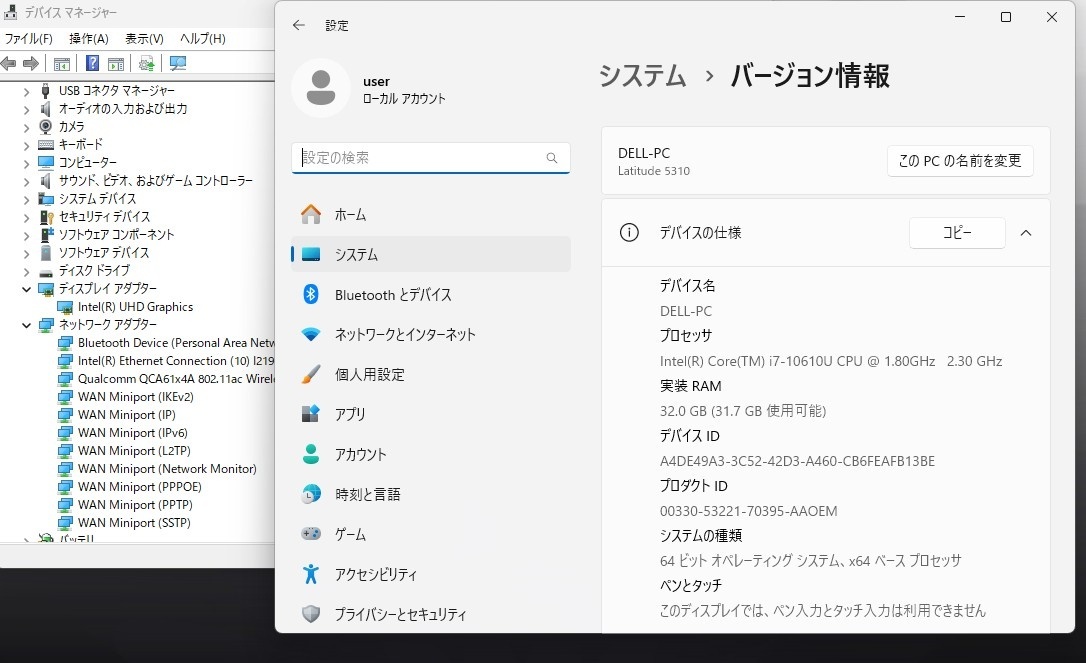Click the blue Help question mark icon
Image resolution: width=1086 pixels, height=663 pixels.
[92, 64]
